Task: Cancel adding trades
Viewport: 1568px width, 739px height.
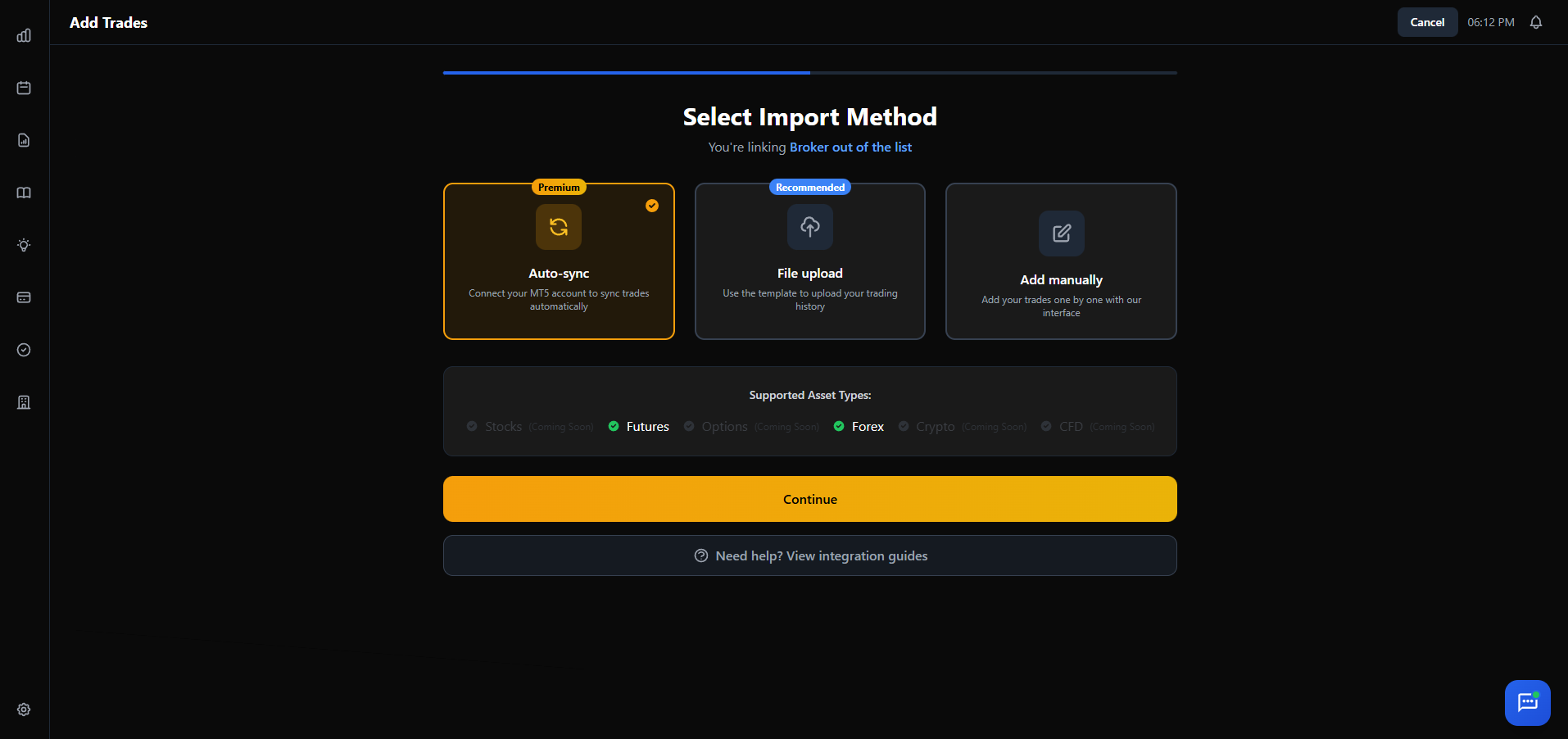Action: coord(1426,22)
